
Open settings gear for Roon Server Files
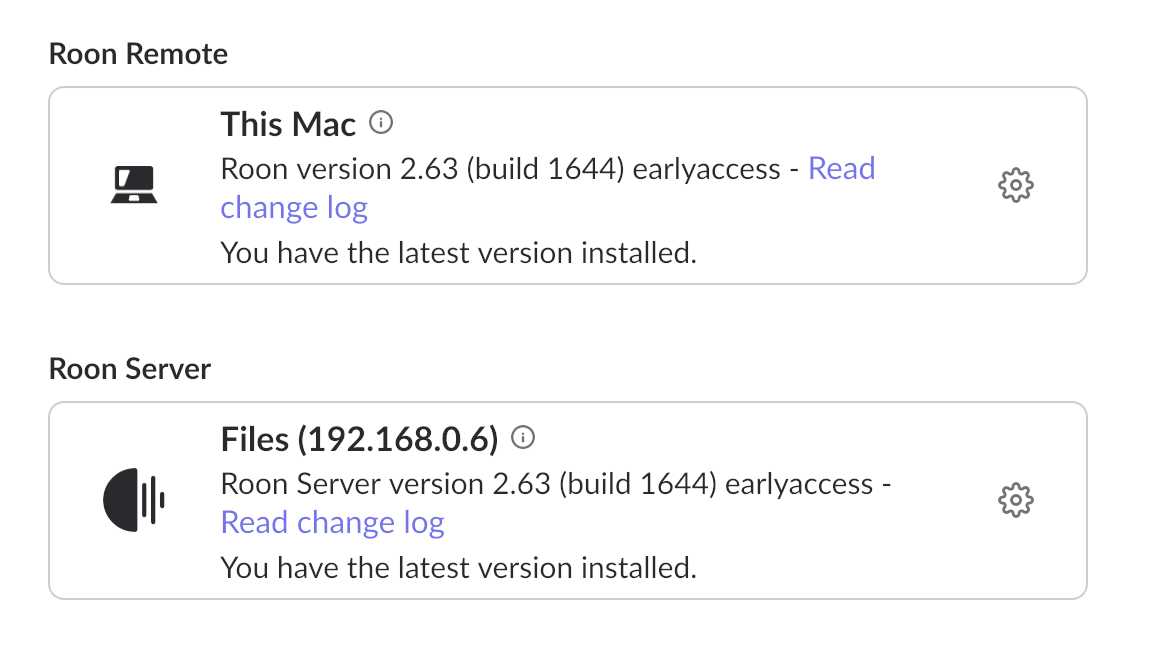point(1016,500)
